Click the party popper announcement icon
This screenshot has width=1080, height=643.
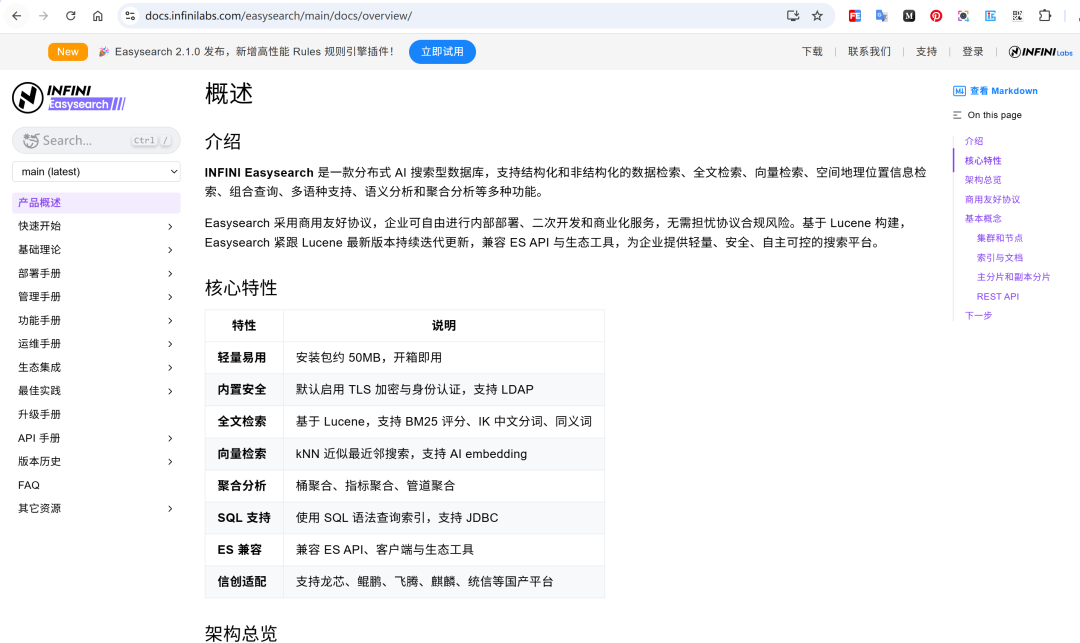[x=104, y=52]
